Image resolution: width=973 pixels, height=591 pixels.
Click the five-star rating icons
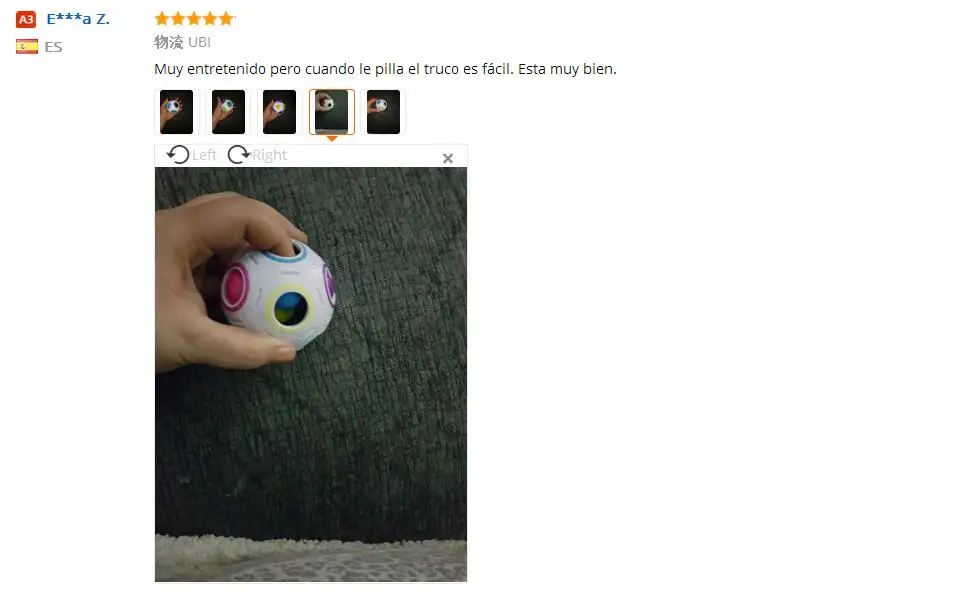point(194,19)
